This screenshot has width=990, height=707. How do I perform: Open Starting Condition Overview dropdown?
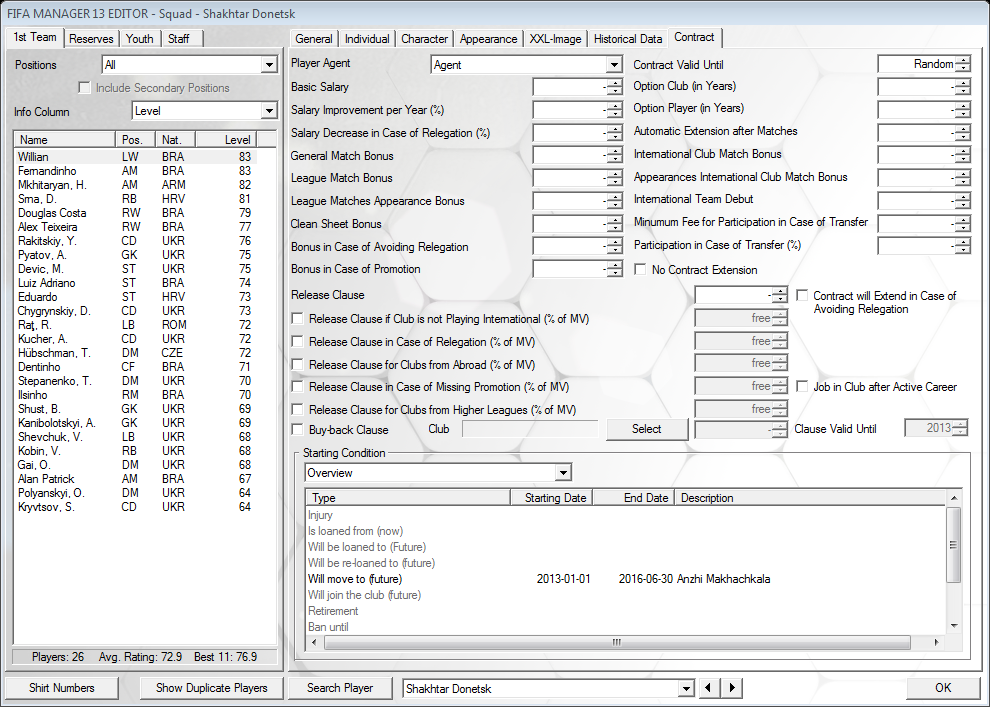563,473
